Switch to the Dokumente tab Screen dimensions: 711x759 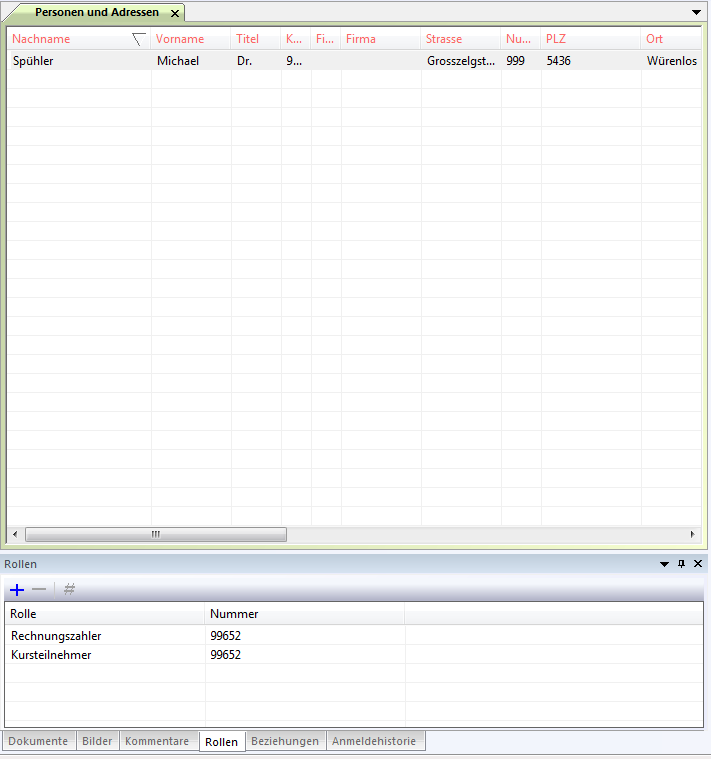coord(39,741)
